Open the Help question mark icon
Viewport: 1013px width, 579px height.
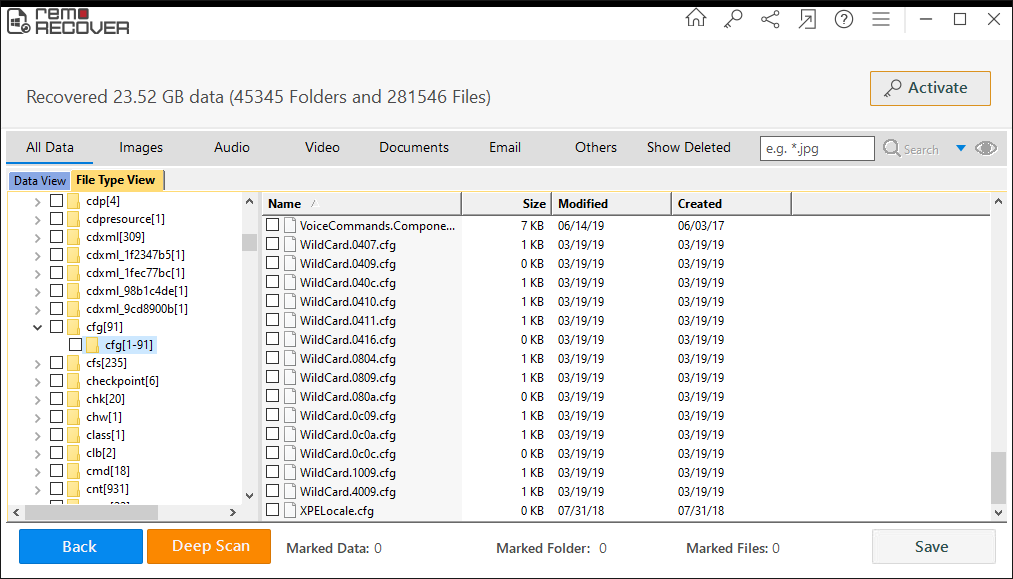pyautogui.click(x=843, y=19)
